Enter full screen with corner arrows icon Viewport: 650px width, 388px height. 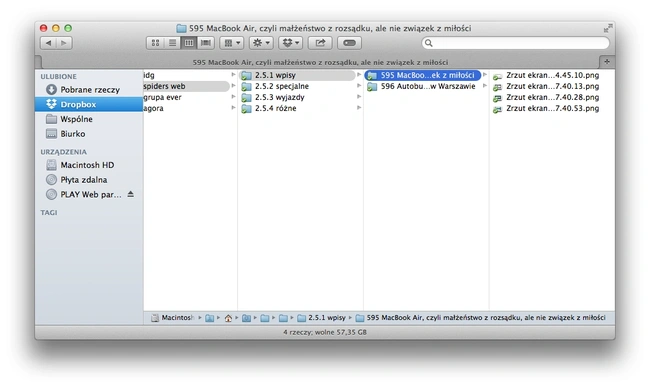pyautogui.click(x=608, y=28)
